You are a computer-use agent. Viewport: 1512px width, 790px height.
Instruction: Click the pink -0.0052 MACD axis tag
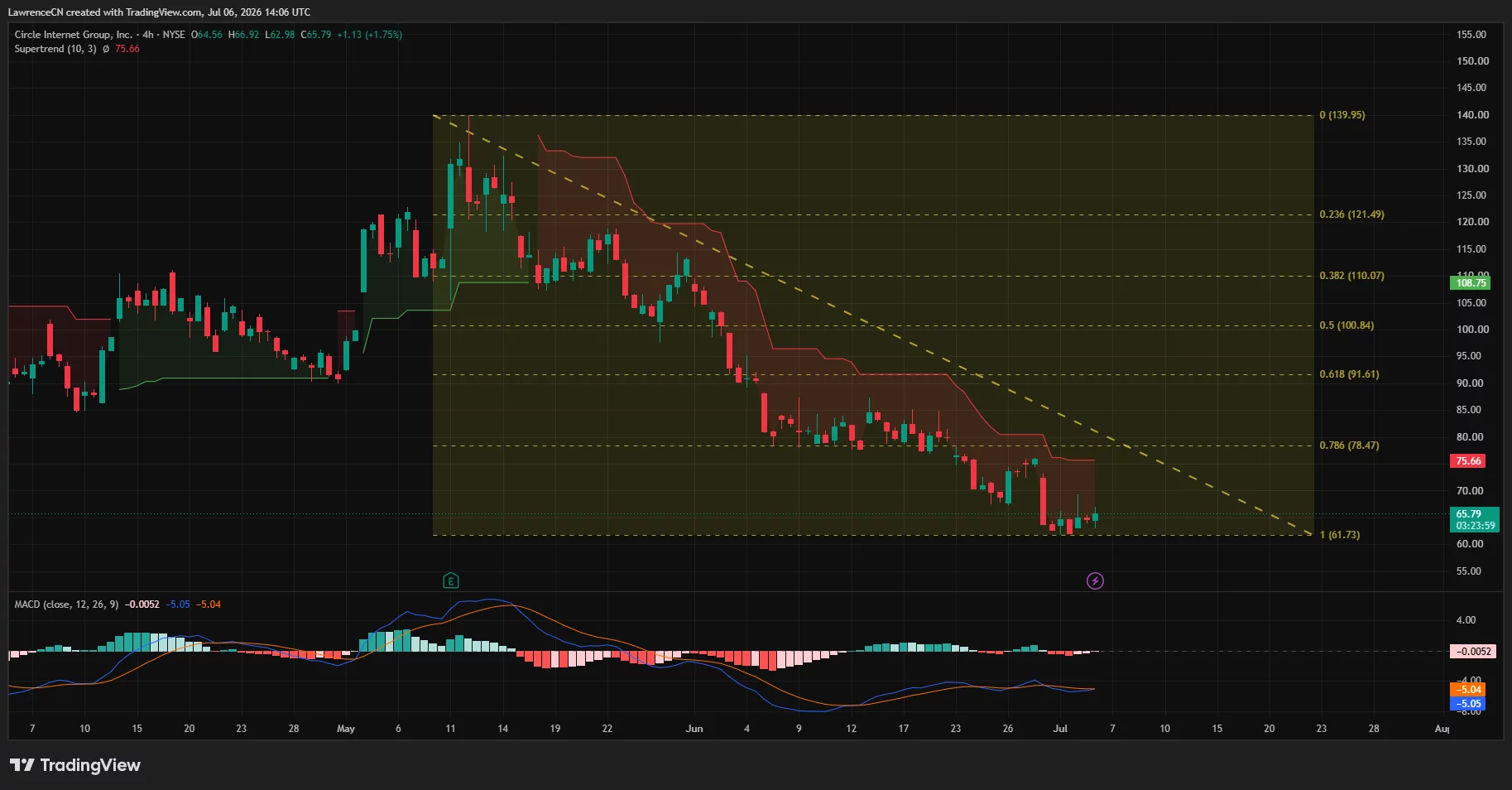click(1472, 652)
